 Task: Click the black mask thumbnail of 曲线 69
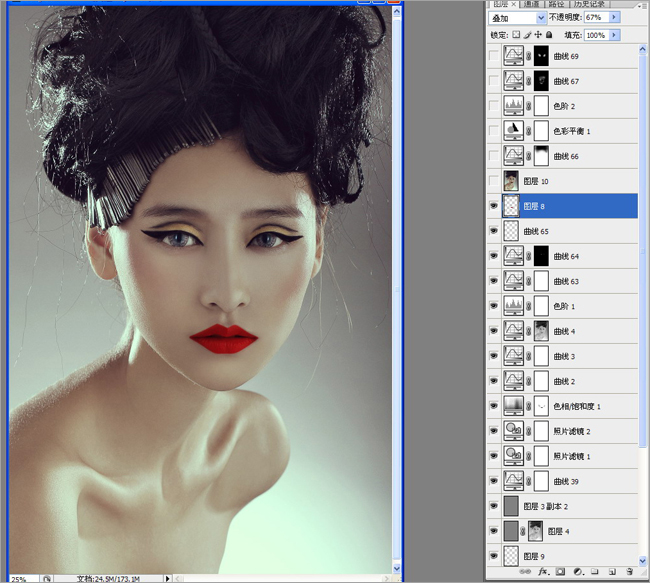541,56
